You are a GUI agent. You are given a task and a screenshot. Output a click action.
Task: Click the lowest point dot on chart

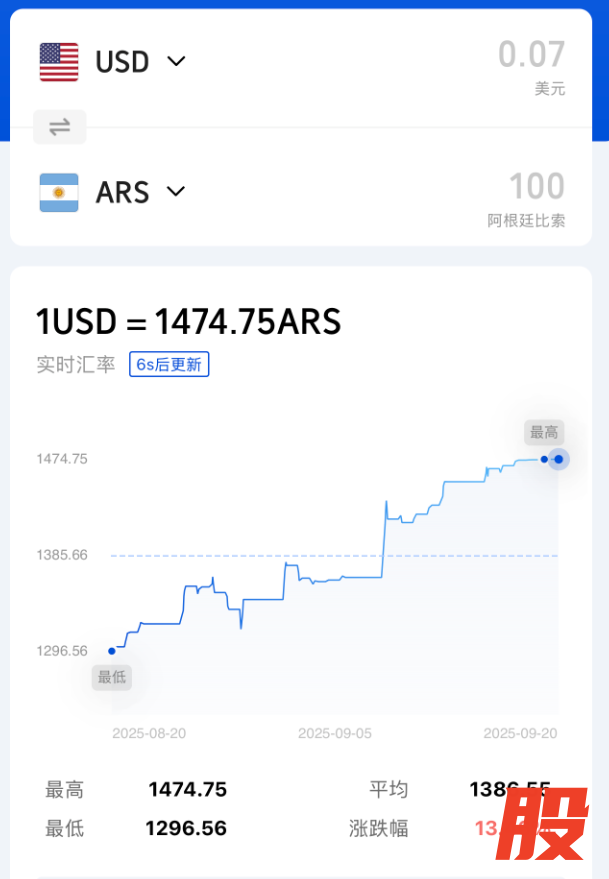coord(112,651)
